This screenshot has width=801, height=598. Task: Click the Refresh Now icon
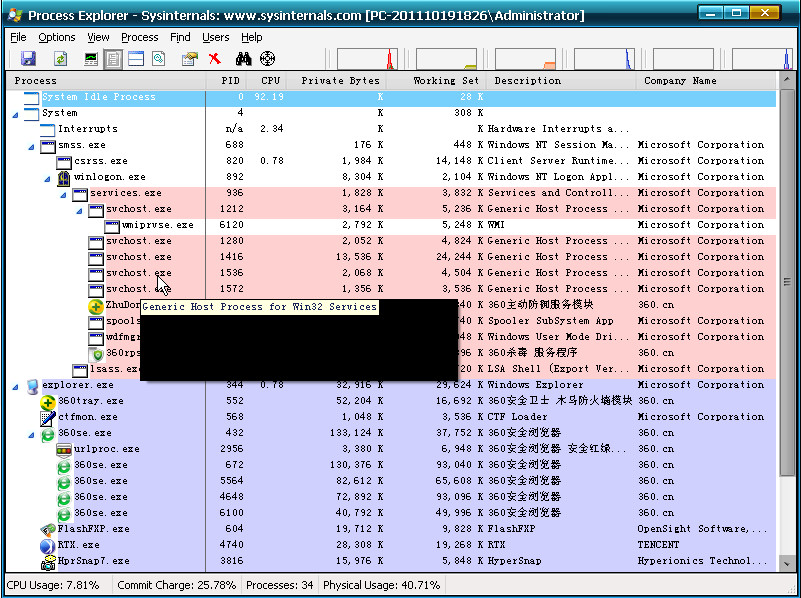(x=61, y=58)
